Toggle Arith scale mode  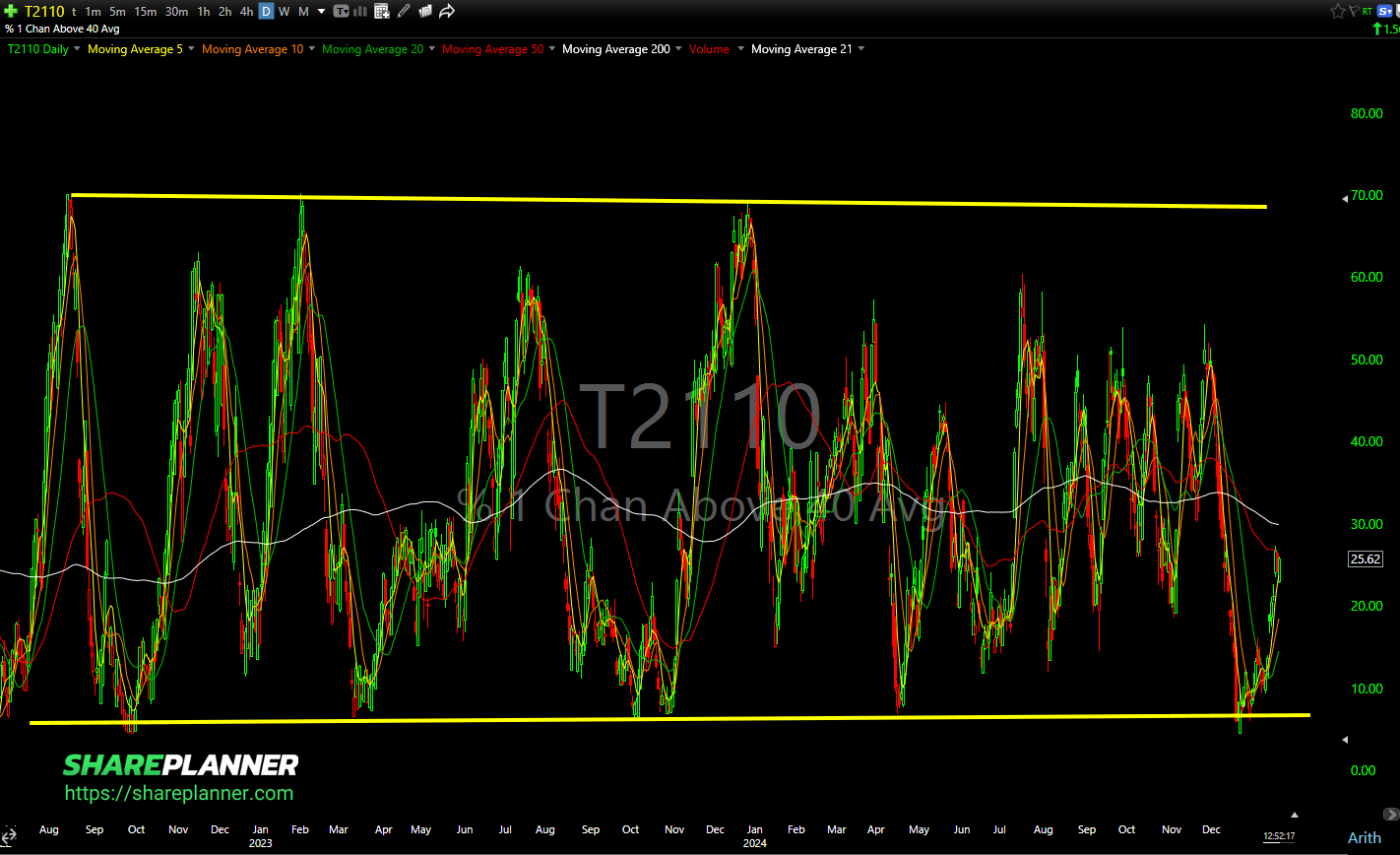(1364, 837)
